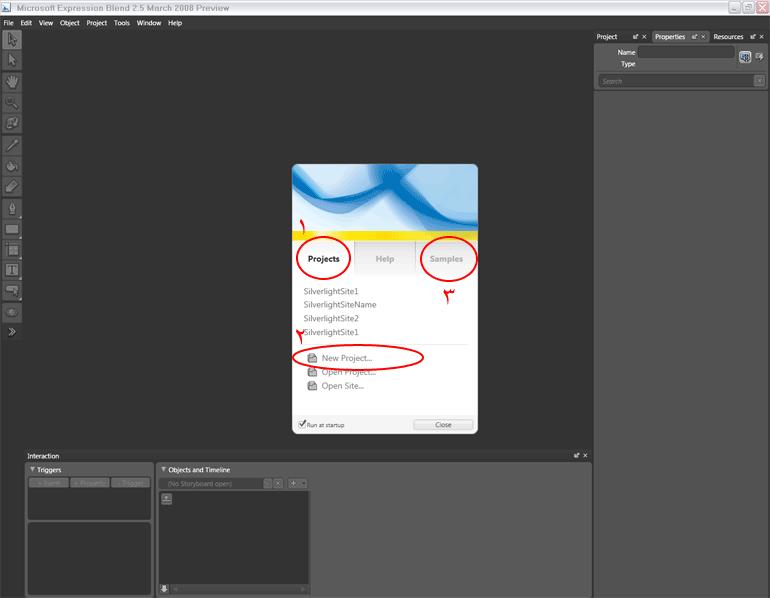Select the Rectangle shape tool

[x=12, y=229]
